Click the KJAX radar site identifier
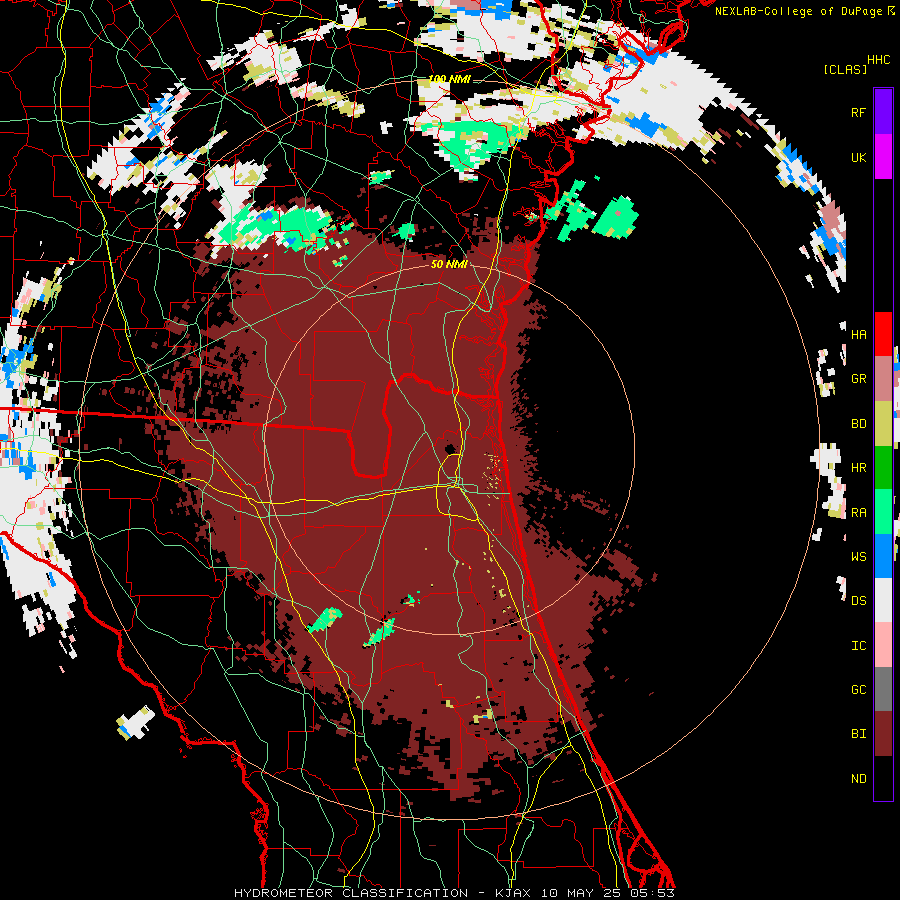Viewport: 900px width, 900px height. coord(513,893)
